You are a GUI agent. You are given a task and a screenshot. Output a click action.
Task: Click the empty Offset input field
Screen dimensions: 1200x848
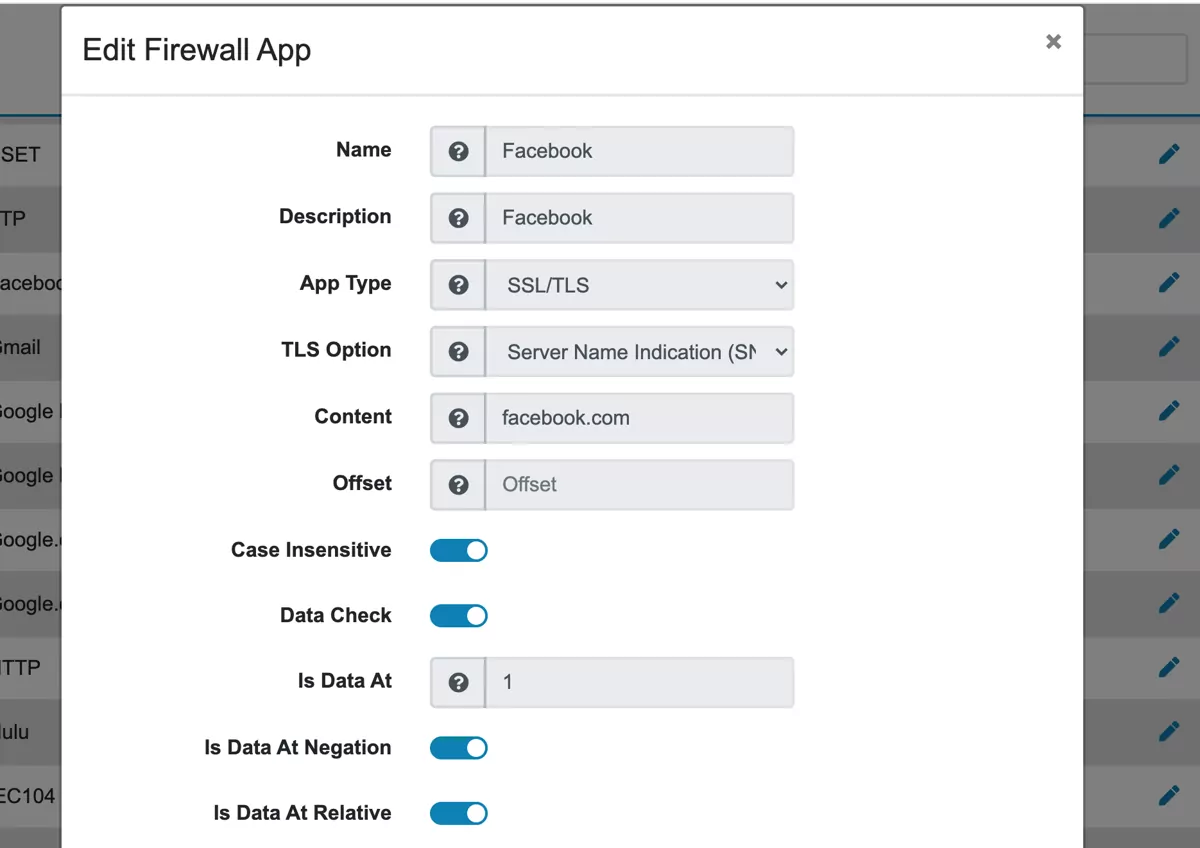click(x=640, y=484)
